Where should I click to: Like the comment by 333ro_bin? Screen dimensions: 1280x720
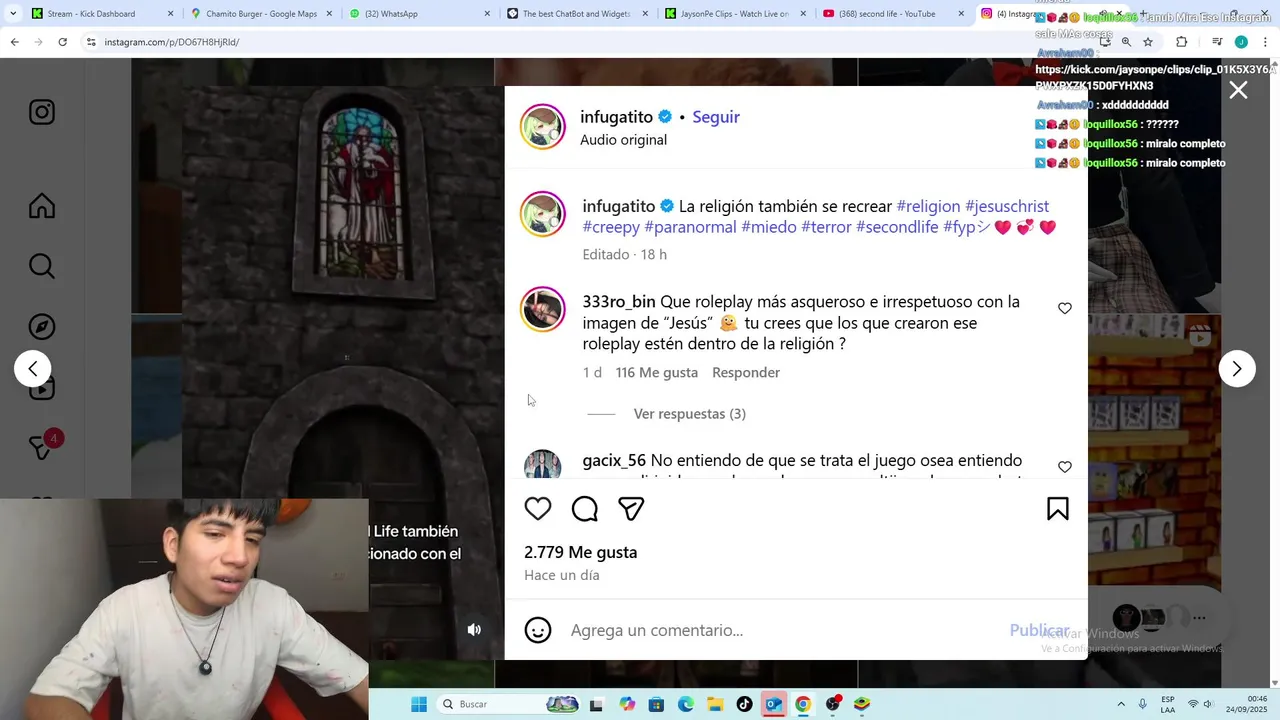coord(1065,308)
